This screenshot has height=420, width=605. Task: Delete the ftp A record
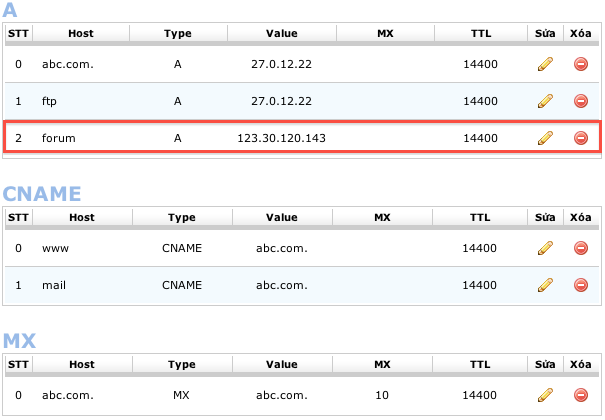tap(580, 101)
